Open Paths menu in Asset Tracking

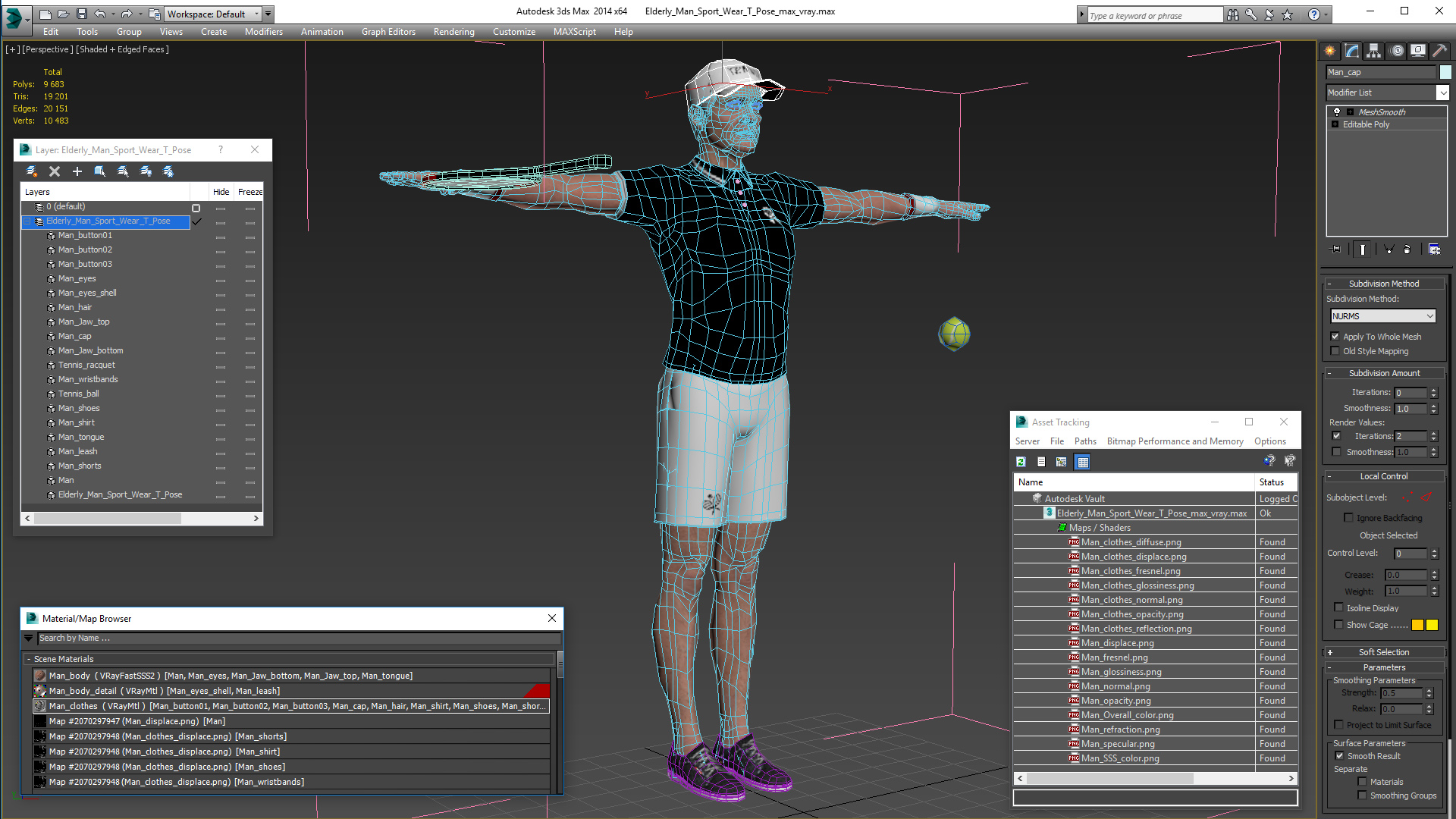[1085, 441]
